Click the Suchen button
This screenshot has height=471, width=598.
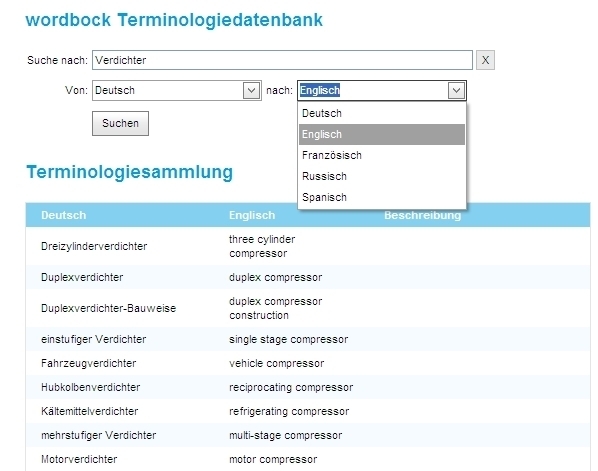[121, 123]
